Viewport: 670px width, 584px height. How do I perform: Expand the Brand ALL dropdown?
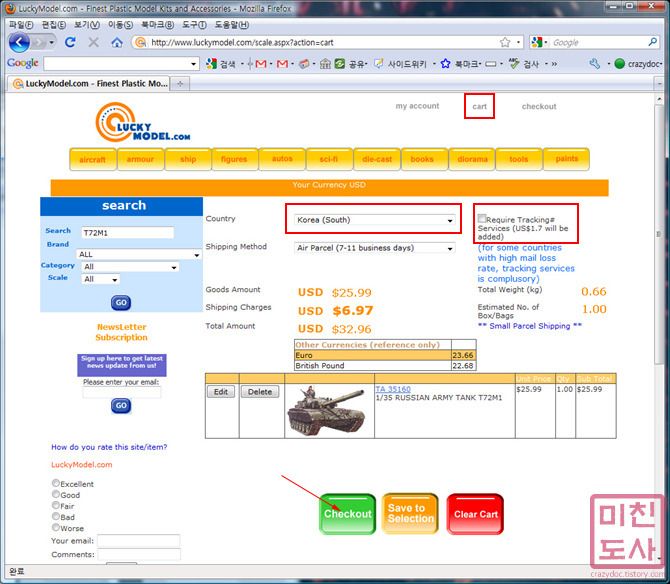coord(139,255)
